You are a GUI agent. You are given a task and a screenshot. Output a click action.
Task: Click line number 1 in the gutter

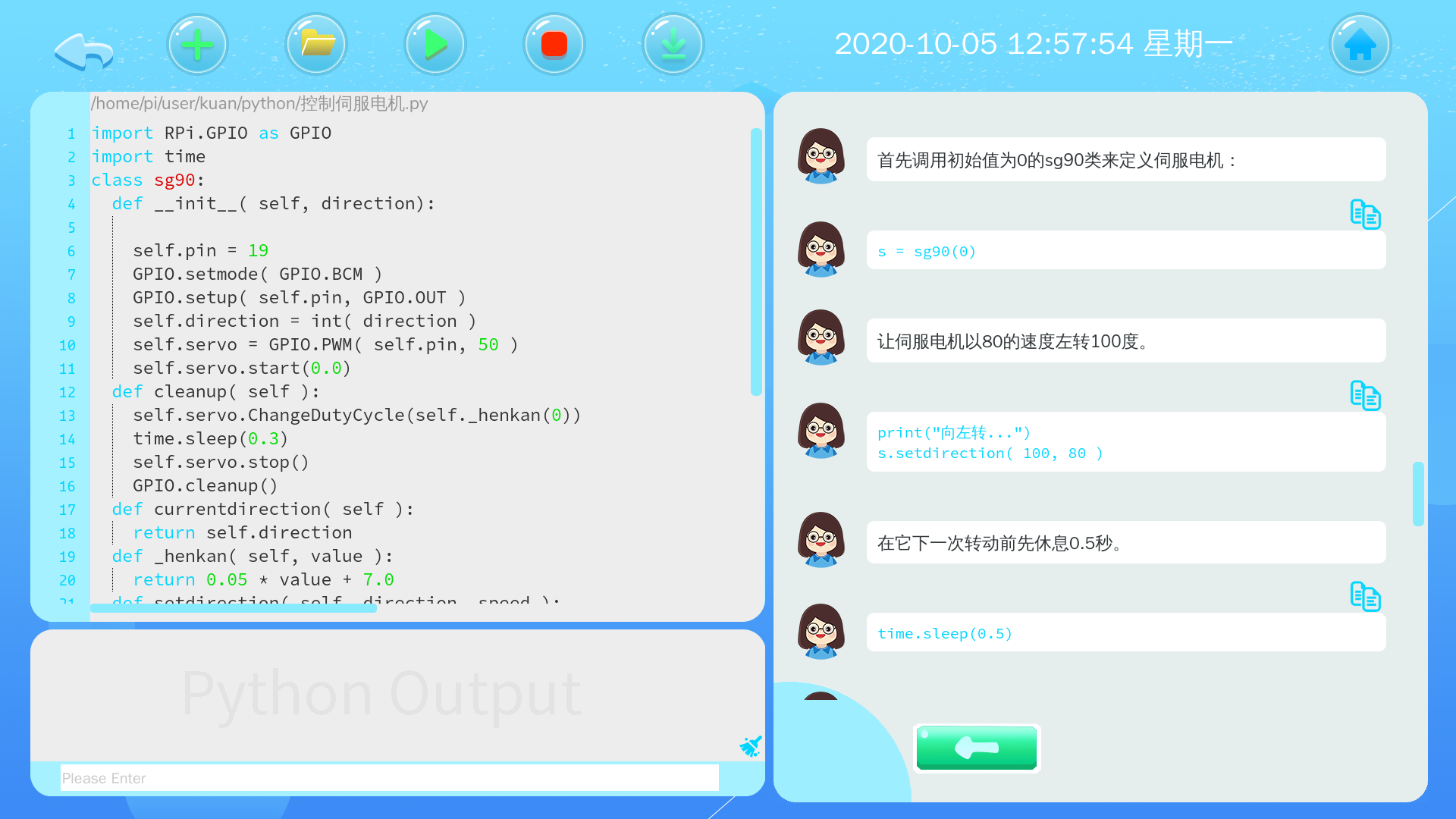[x=71, y=134]
